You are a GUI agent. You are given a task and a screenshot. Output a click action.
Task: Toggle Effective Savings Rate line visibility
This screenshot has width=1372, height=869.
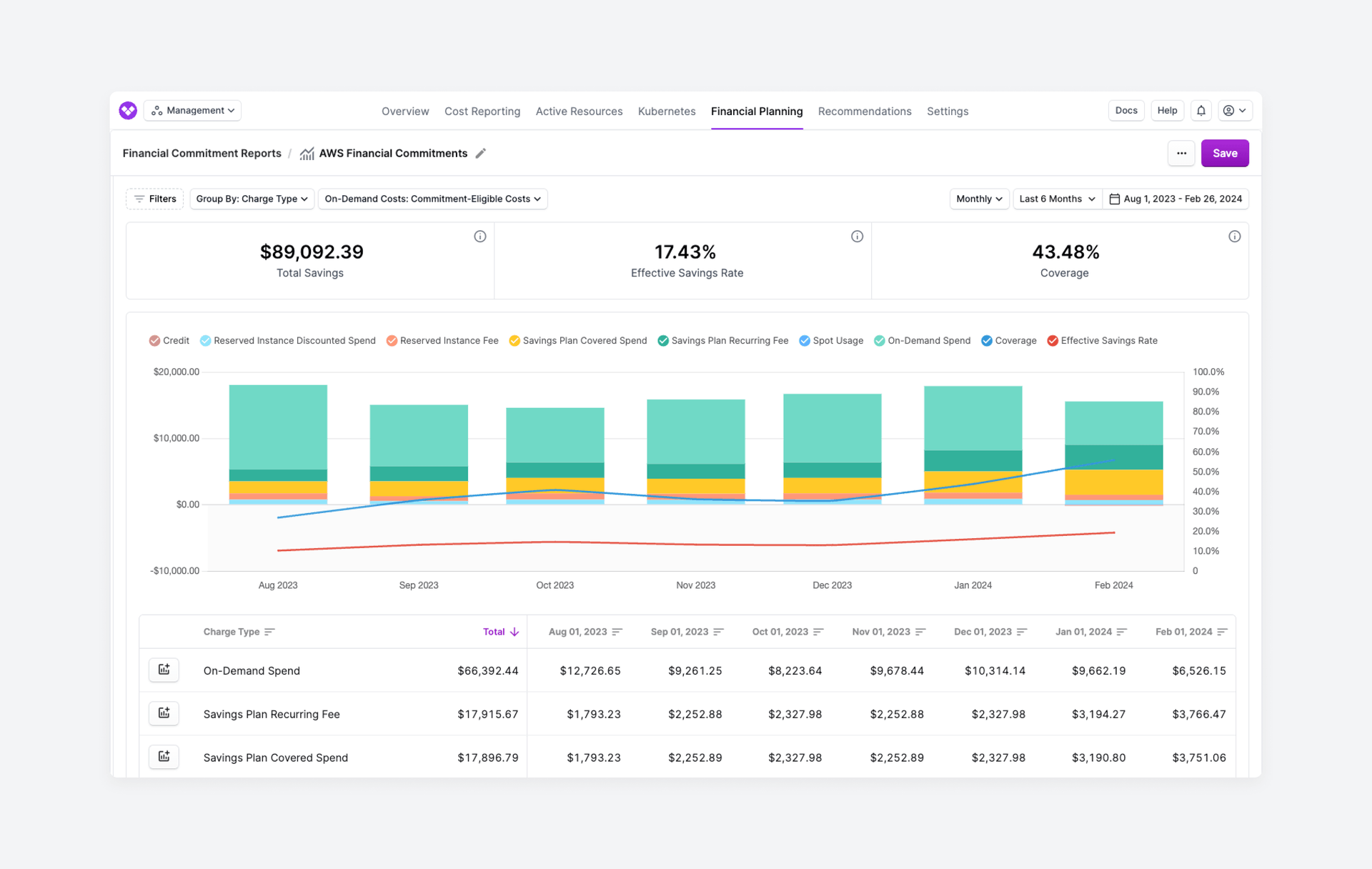click(1103, 340)
